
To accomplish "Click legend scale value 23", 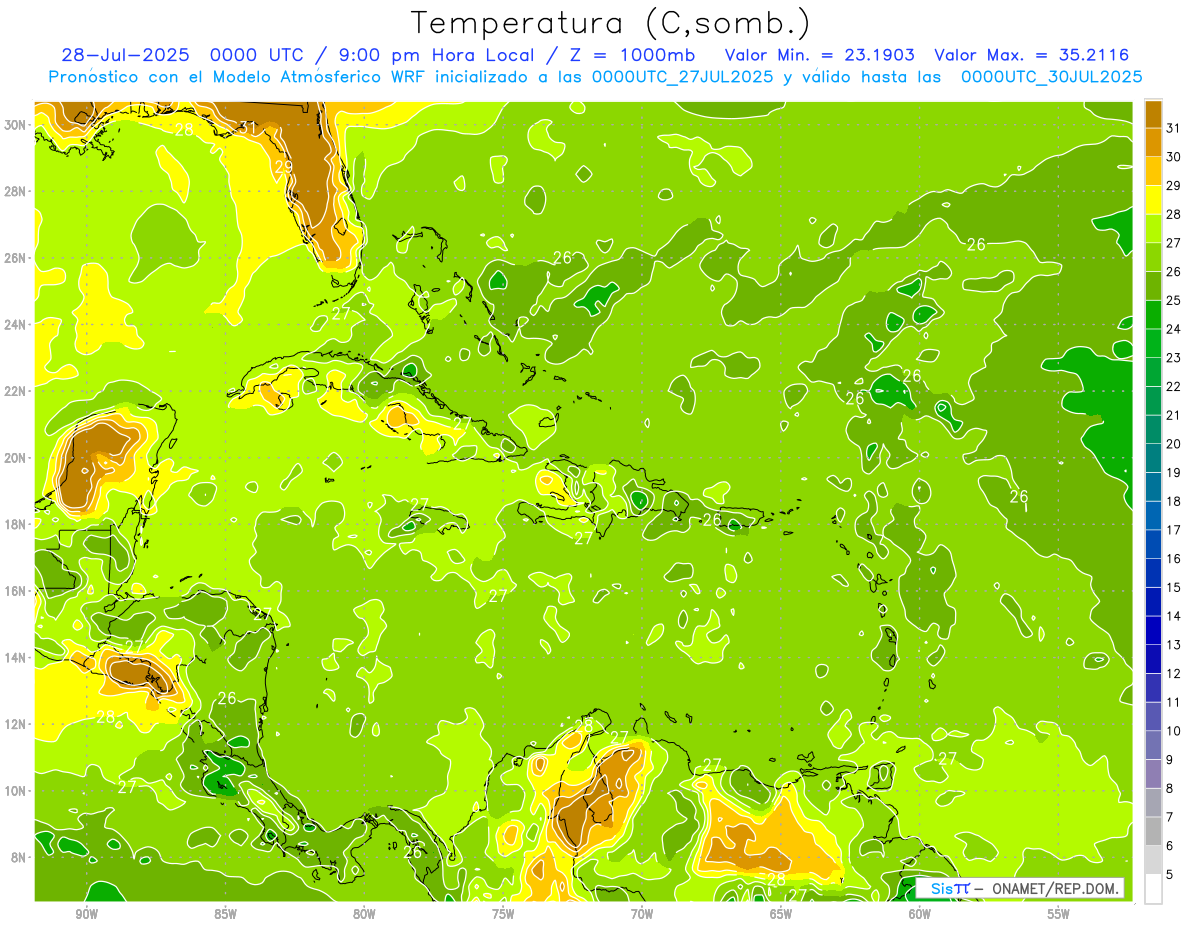I will (1174, 358).
